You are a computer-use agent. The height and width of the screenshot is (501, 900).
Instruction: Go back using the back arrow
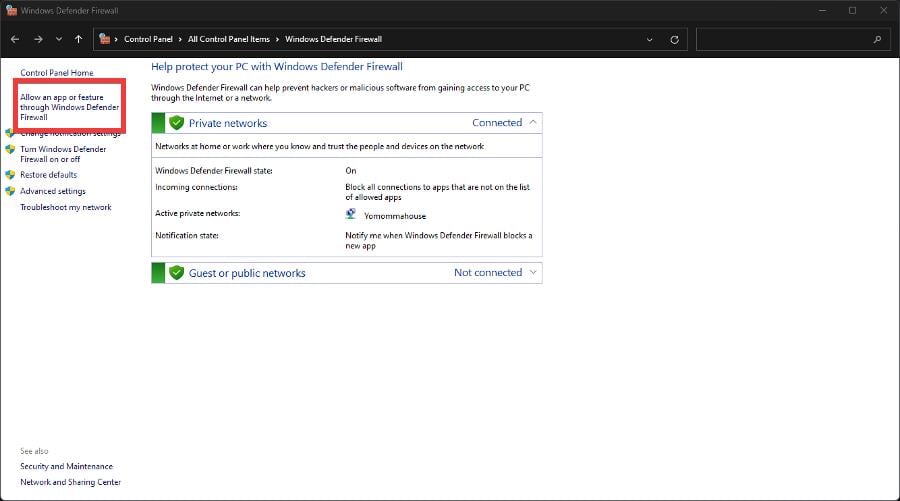pos(15,39)
